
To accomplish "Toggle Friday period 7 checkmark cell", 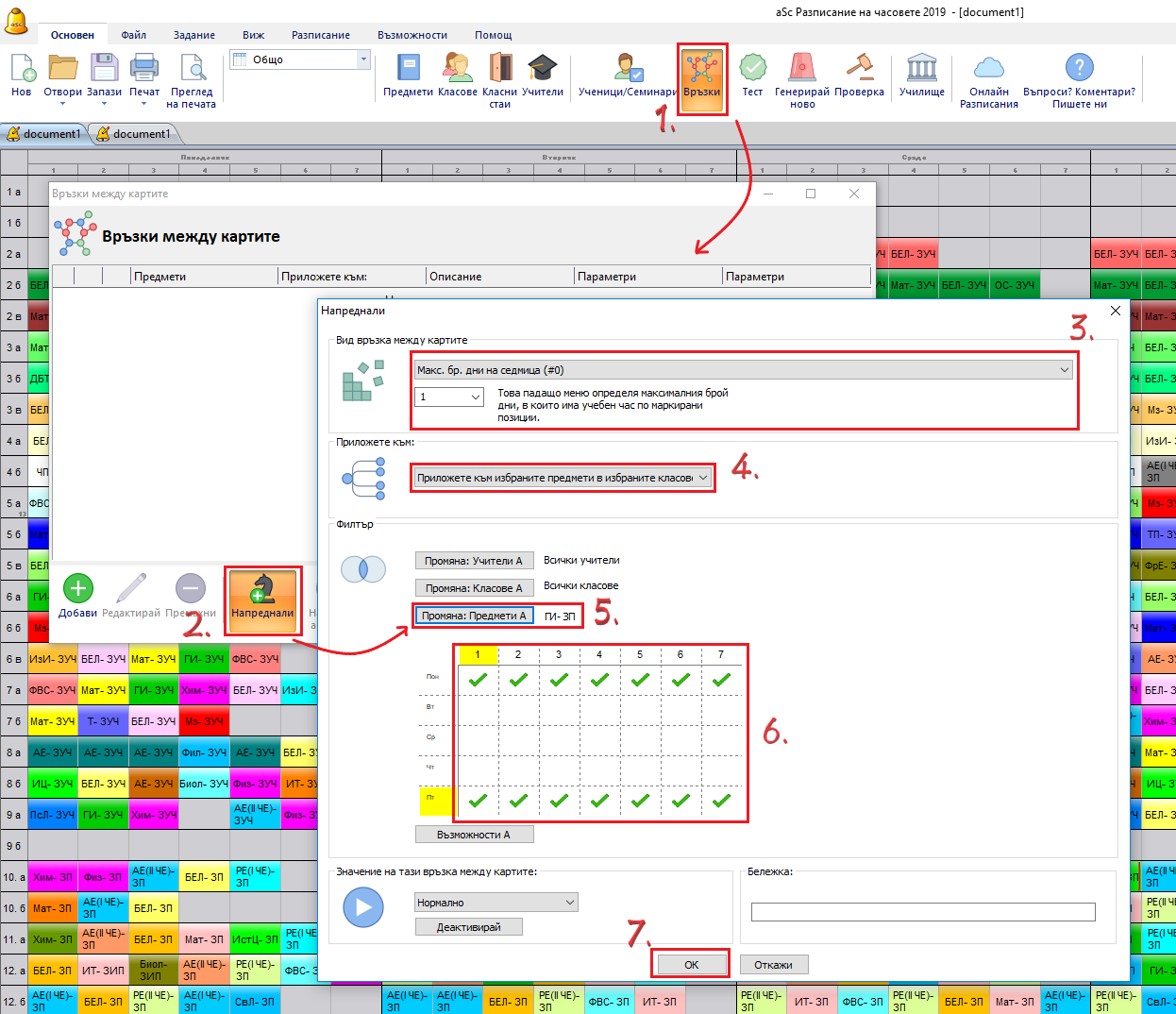I will pos(721,801).
